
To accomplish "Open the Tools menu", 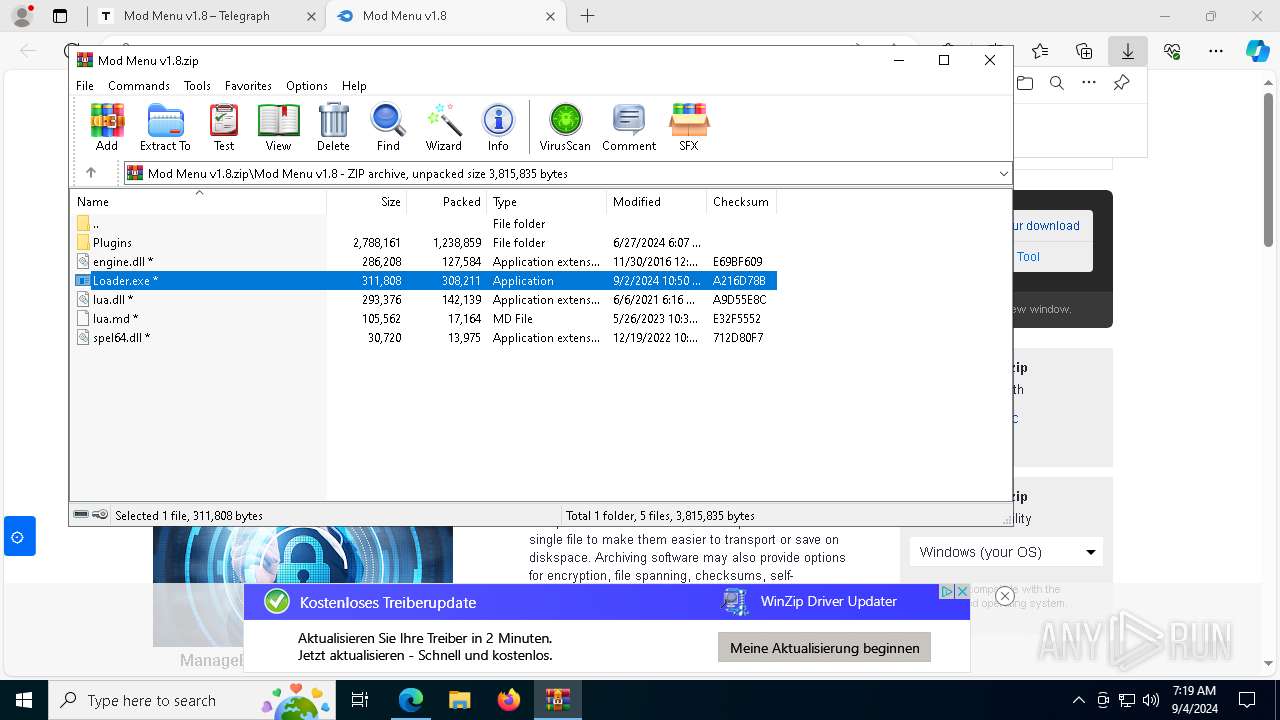I will pyautogui.click(x=197, y=86).
